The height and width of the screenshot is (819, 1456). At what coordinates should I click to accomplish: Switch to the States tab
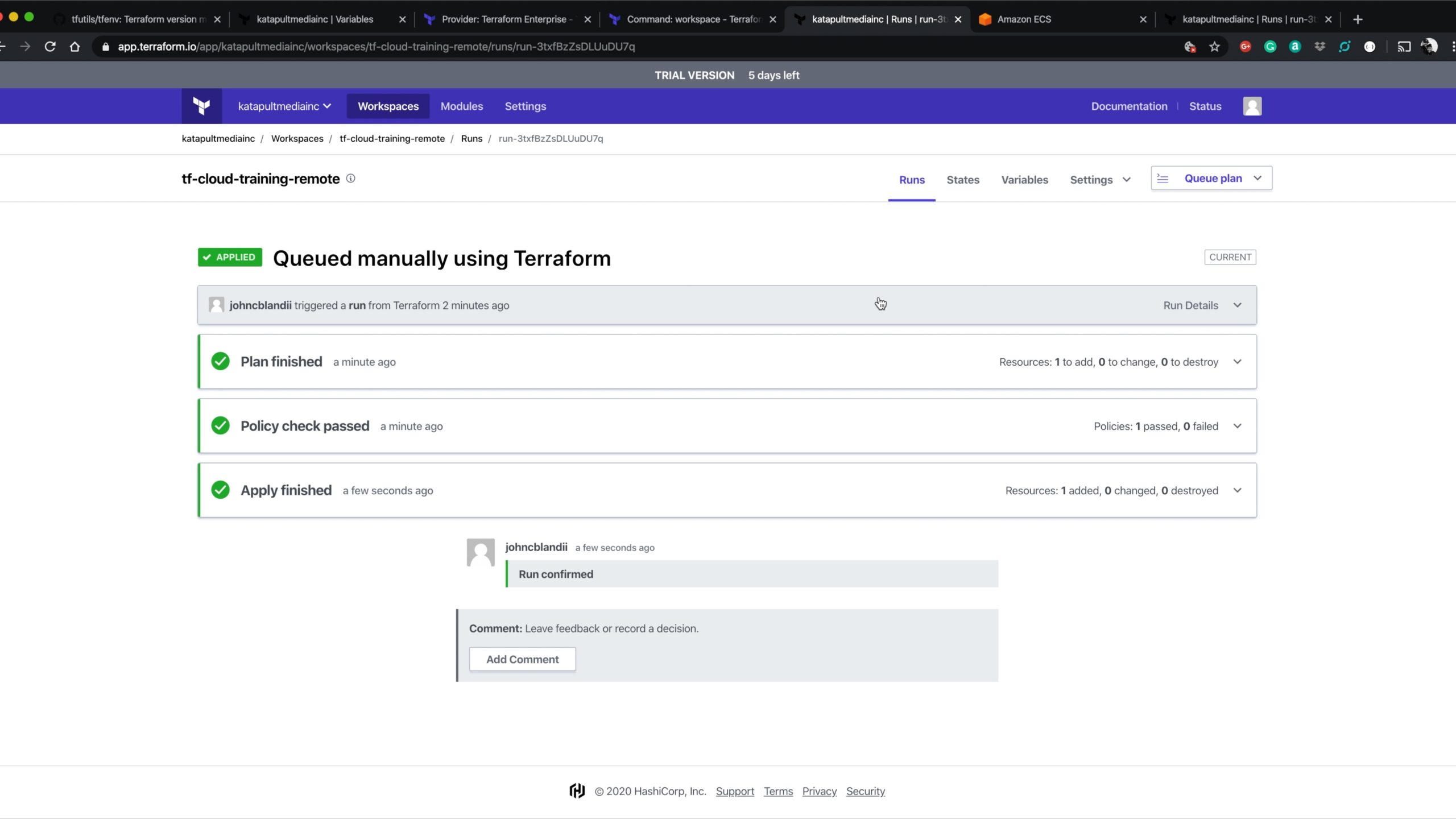(962, 179)
